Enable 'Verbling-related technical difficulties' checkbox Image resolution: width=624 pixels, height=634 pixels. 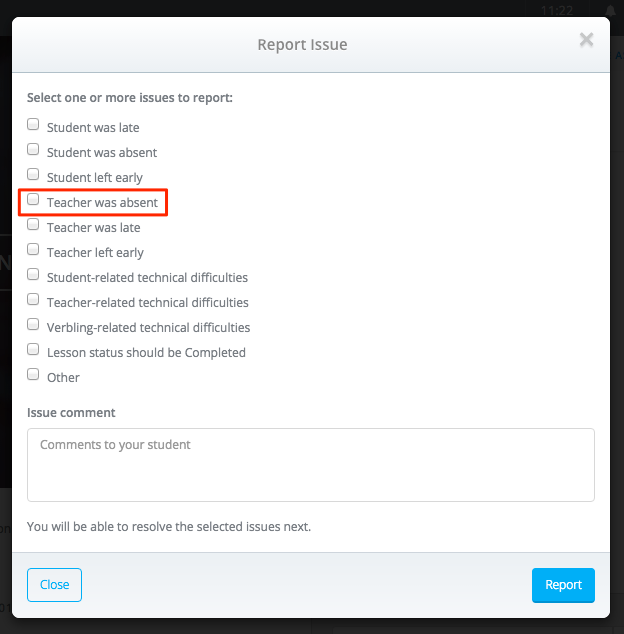point(33,325)
